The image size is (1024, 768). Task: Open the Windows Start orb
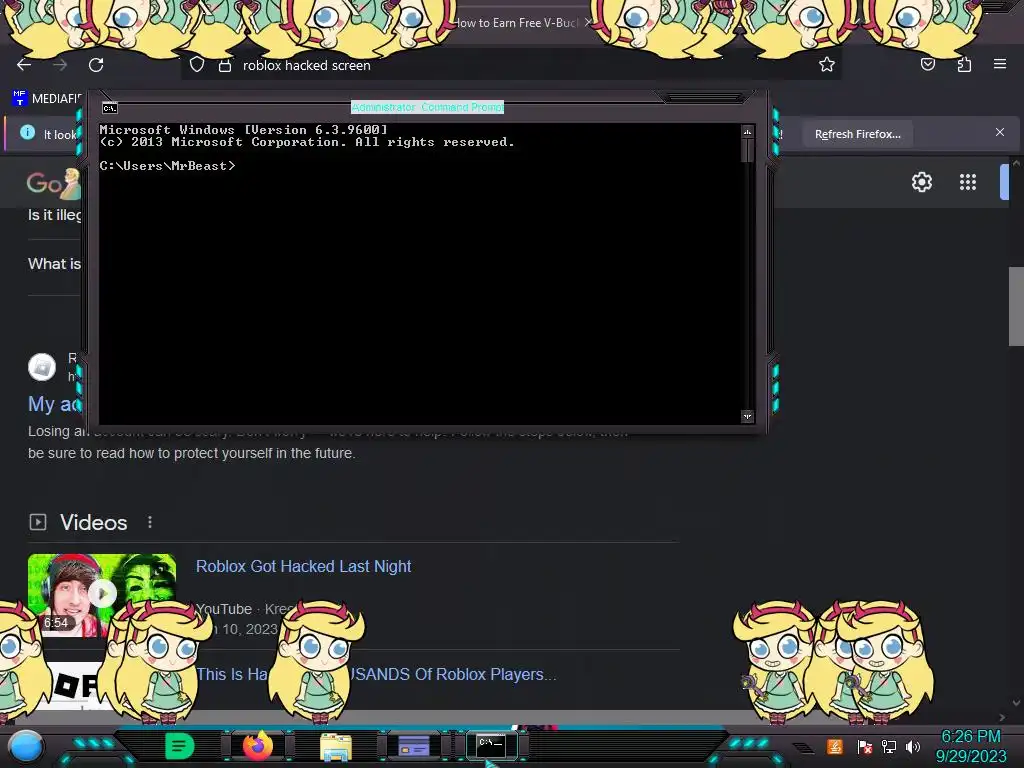click(x=25, y=747)
